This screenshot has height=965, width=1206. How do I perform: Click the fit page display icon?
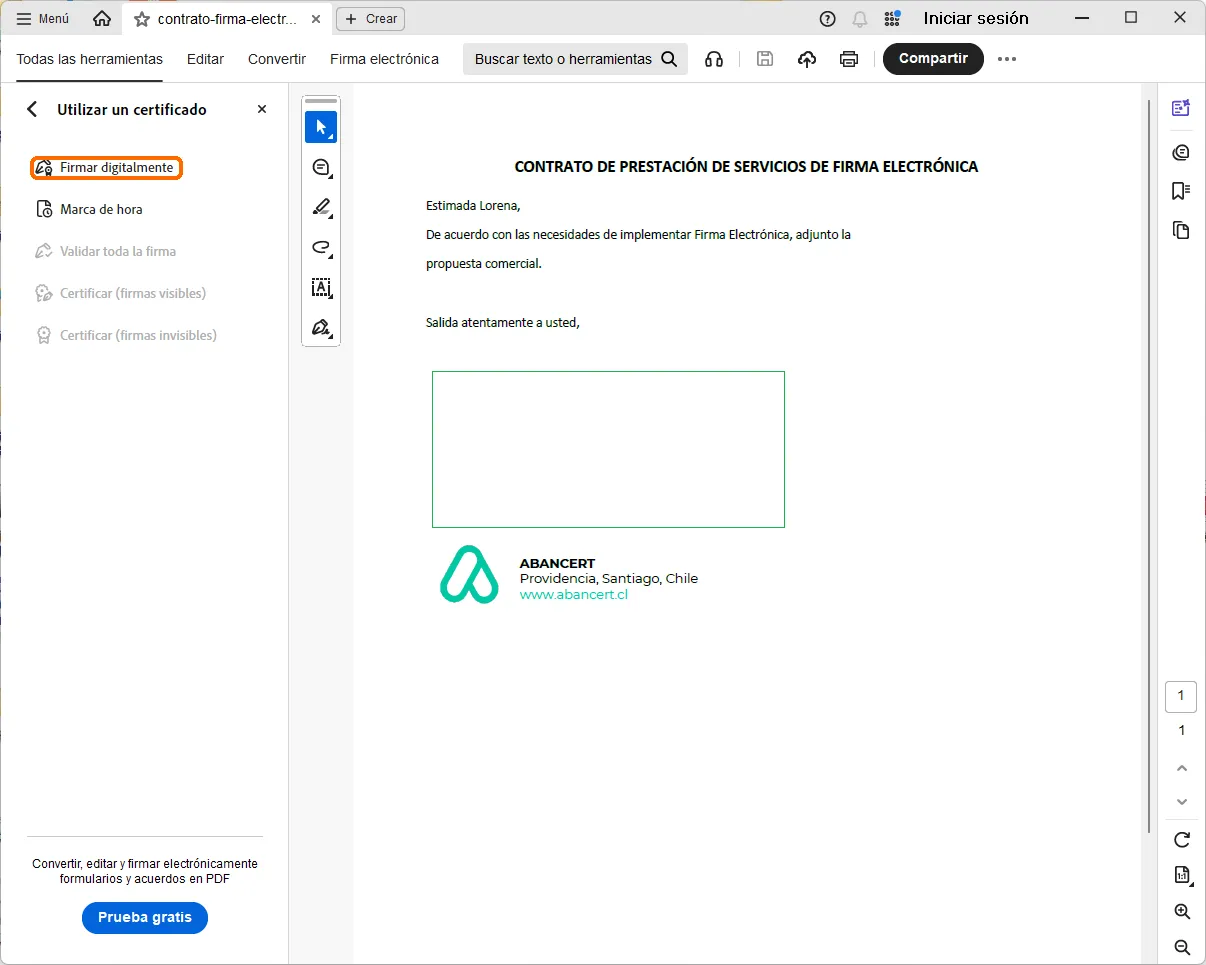[1182, 875]
